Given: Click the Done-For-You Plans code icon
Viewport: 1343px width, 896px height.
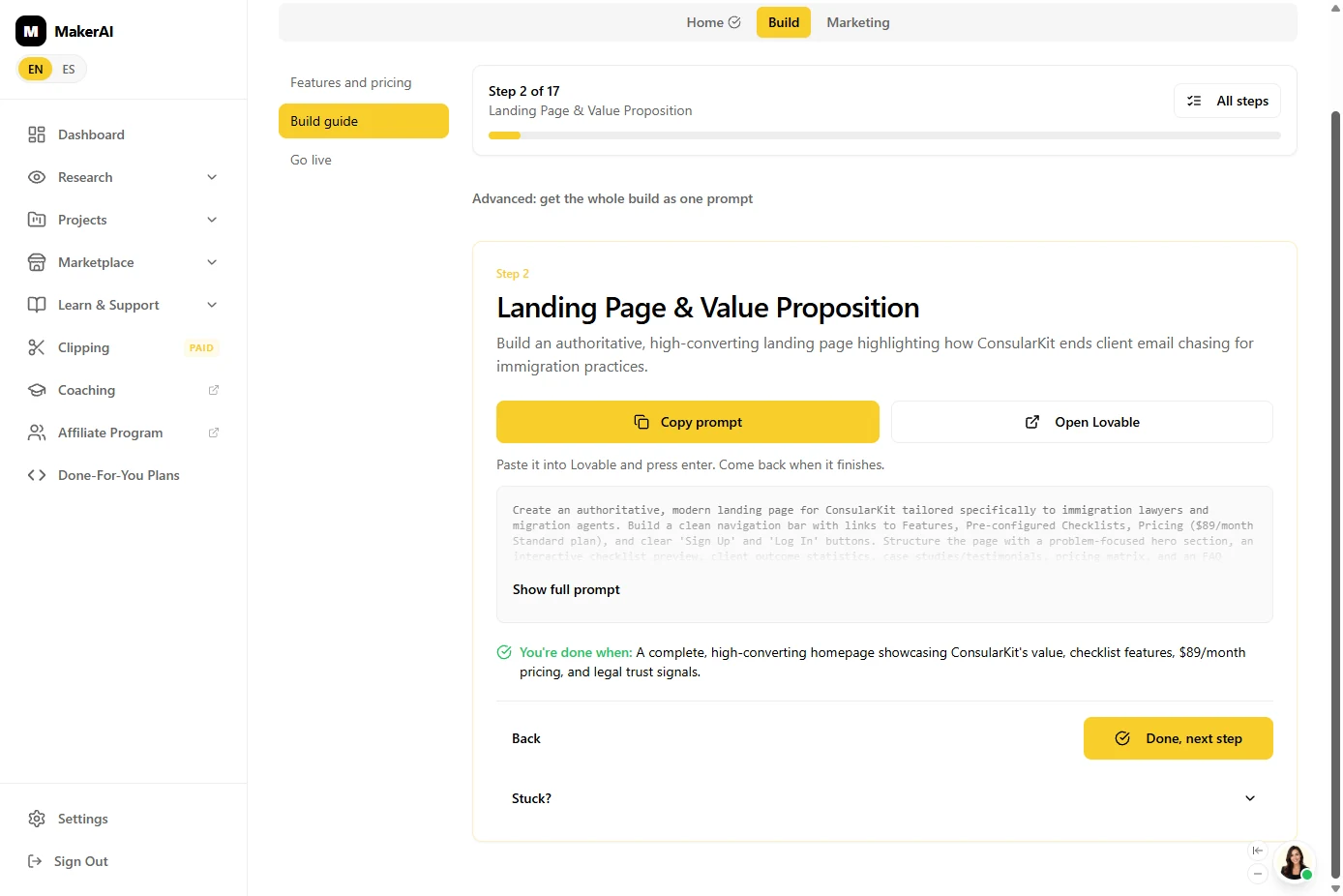Looking at the screenshot, I should pyautogui.click(x=37, y=475).
